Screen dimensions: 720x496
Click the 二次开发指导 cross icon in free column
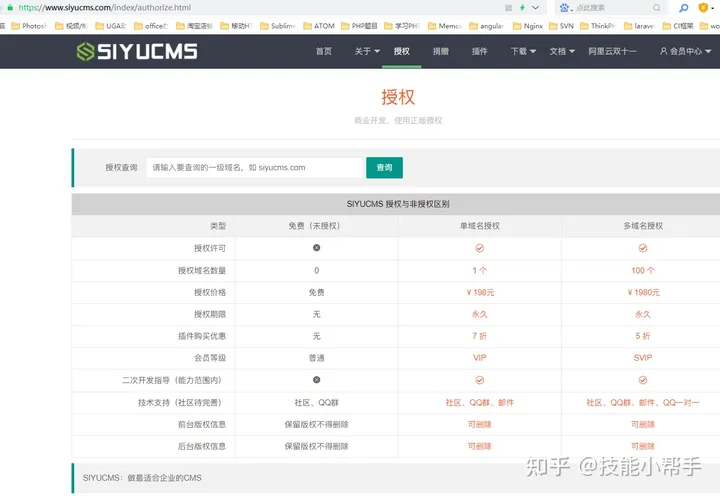point(316,380)
